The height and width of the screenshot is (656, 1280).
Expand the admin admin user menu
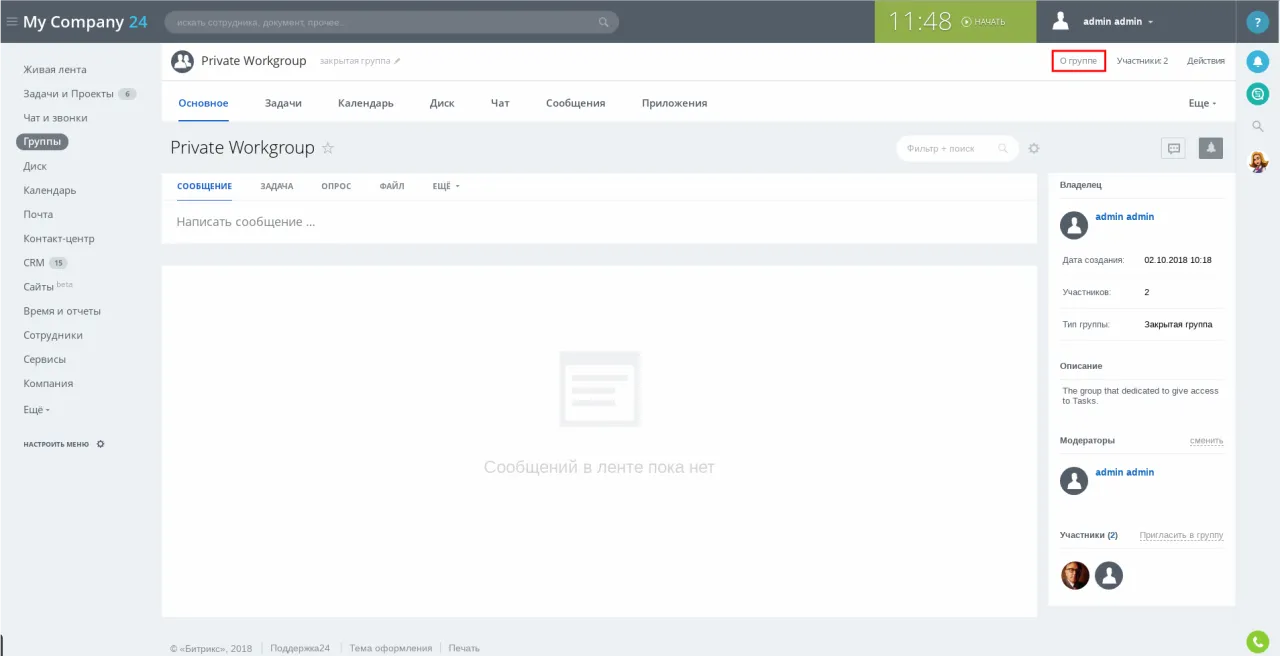click(1118, 22)
